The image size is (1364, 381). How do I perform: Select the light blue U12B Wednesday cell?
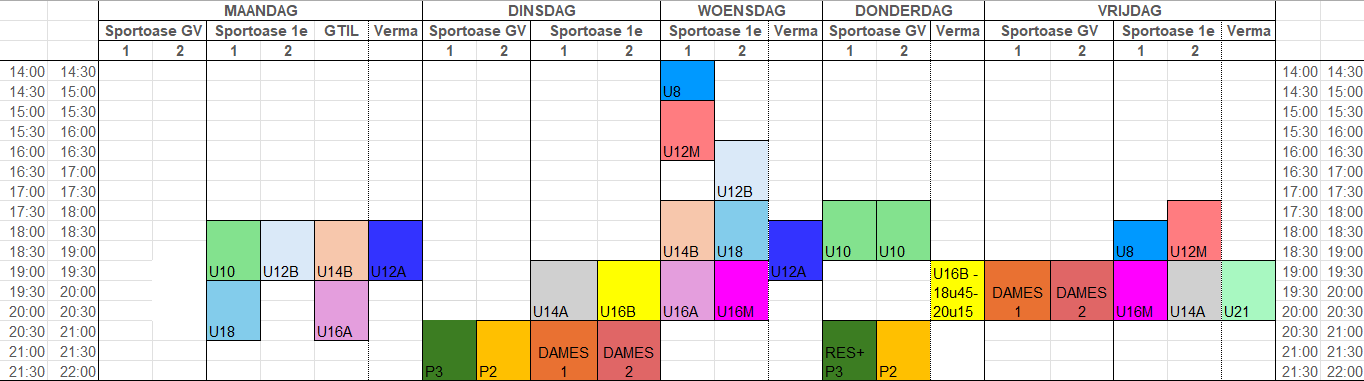[x=741, y=171]
